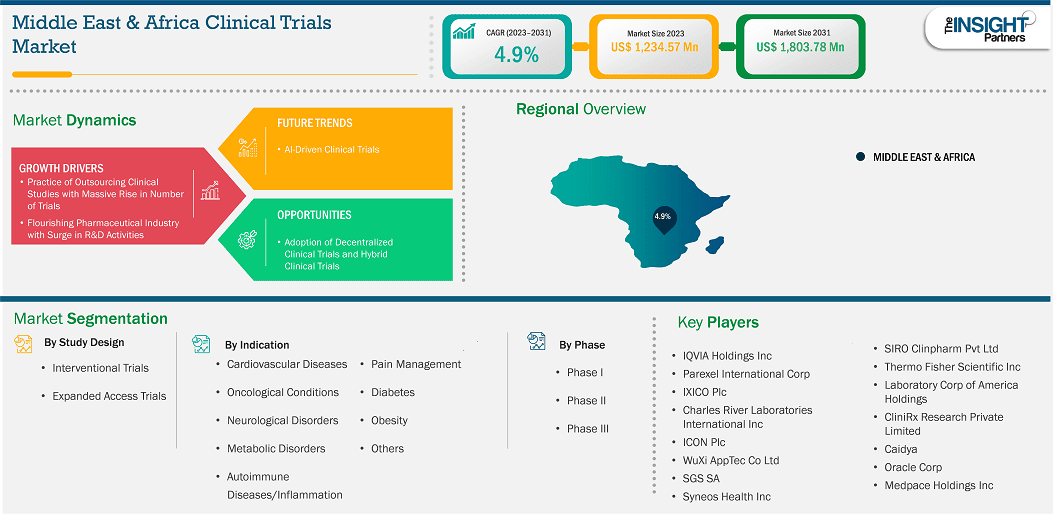1053x524 pixels.
Task: Click the Opportunities gear icon
Action: point(248,240)
